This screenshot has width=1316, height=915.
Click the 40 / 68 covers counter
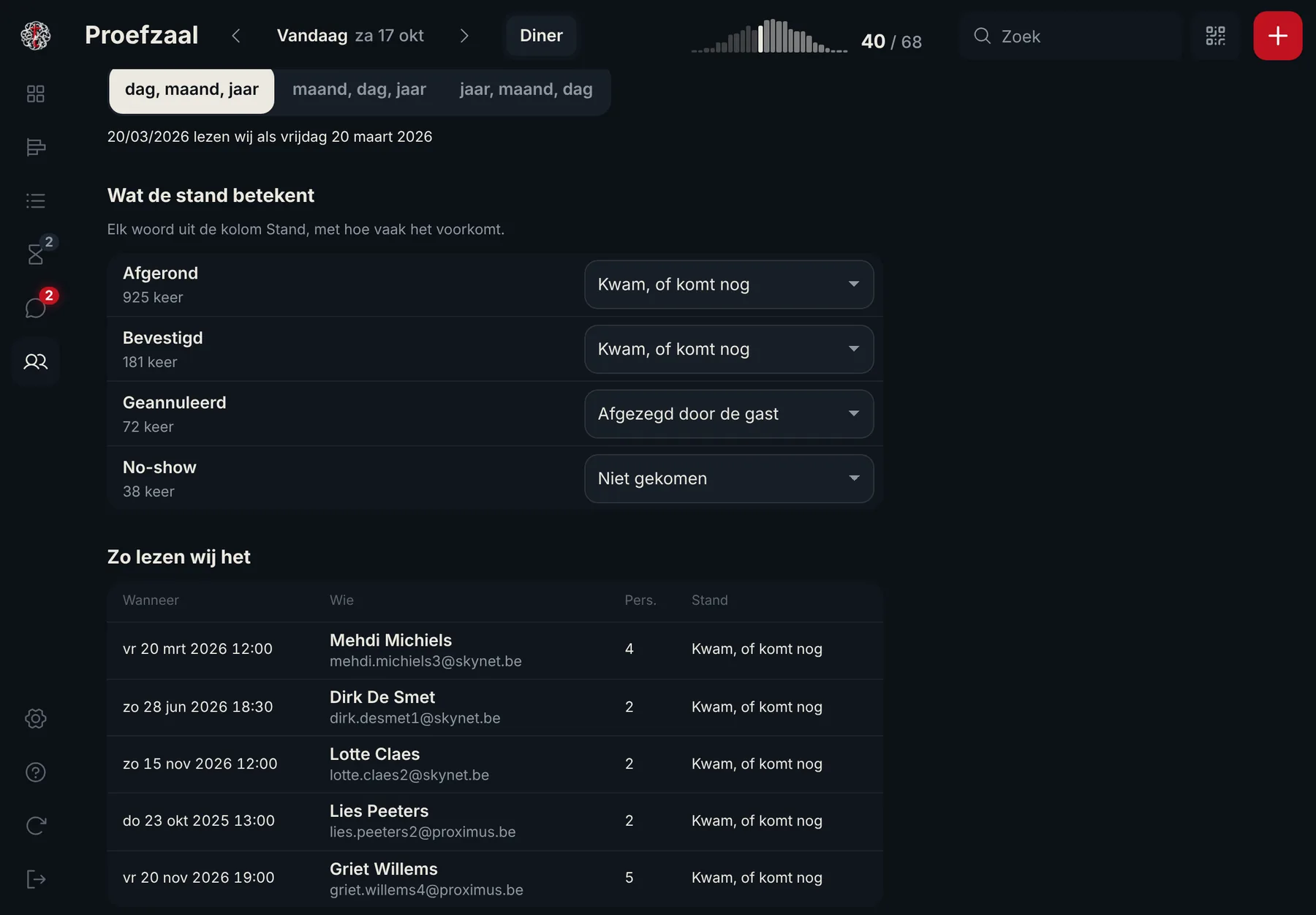point(891,41)
